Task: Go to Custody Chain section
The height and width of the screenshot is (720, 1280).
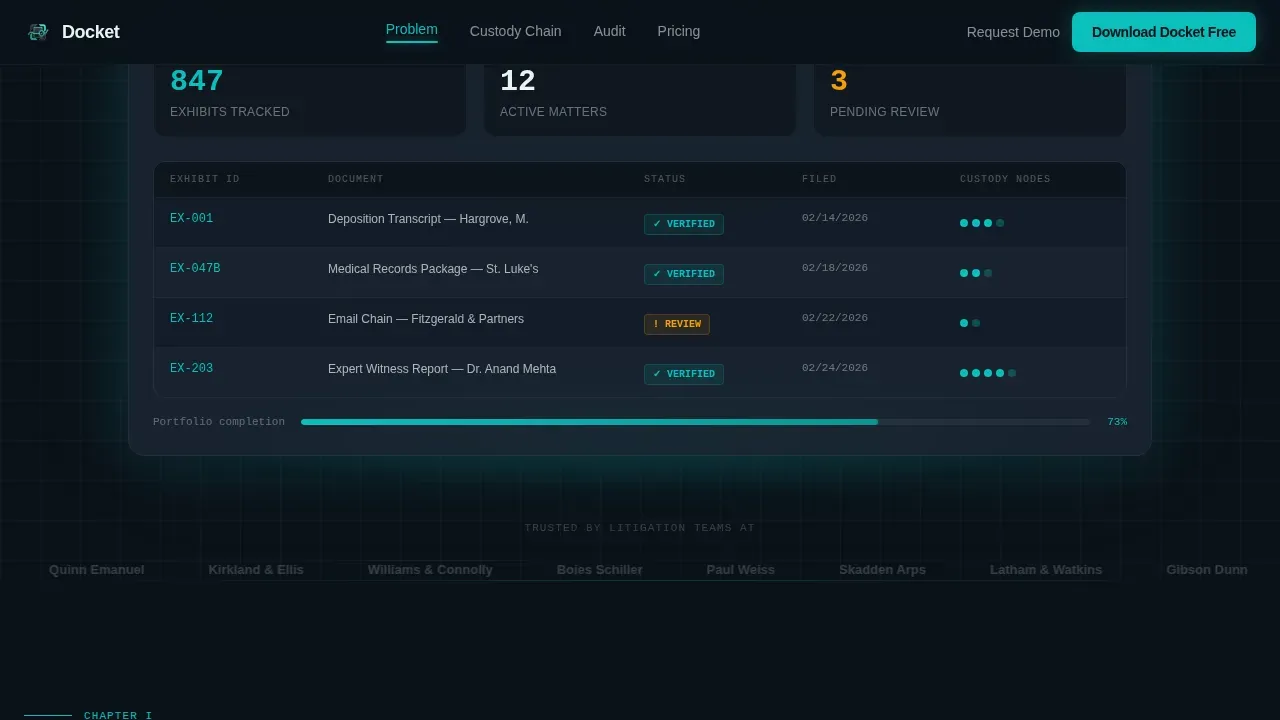Action: pyautogui.click(x=516, y=32)
